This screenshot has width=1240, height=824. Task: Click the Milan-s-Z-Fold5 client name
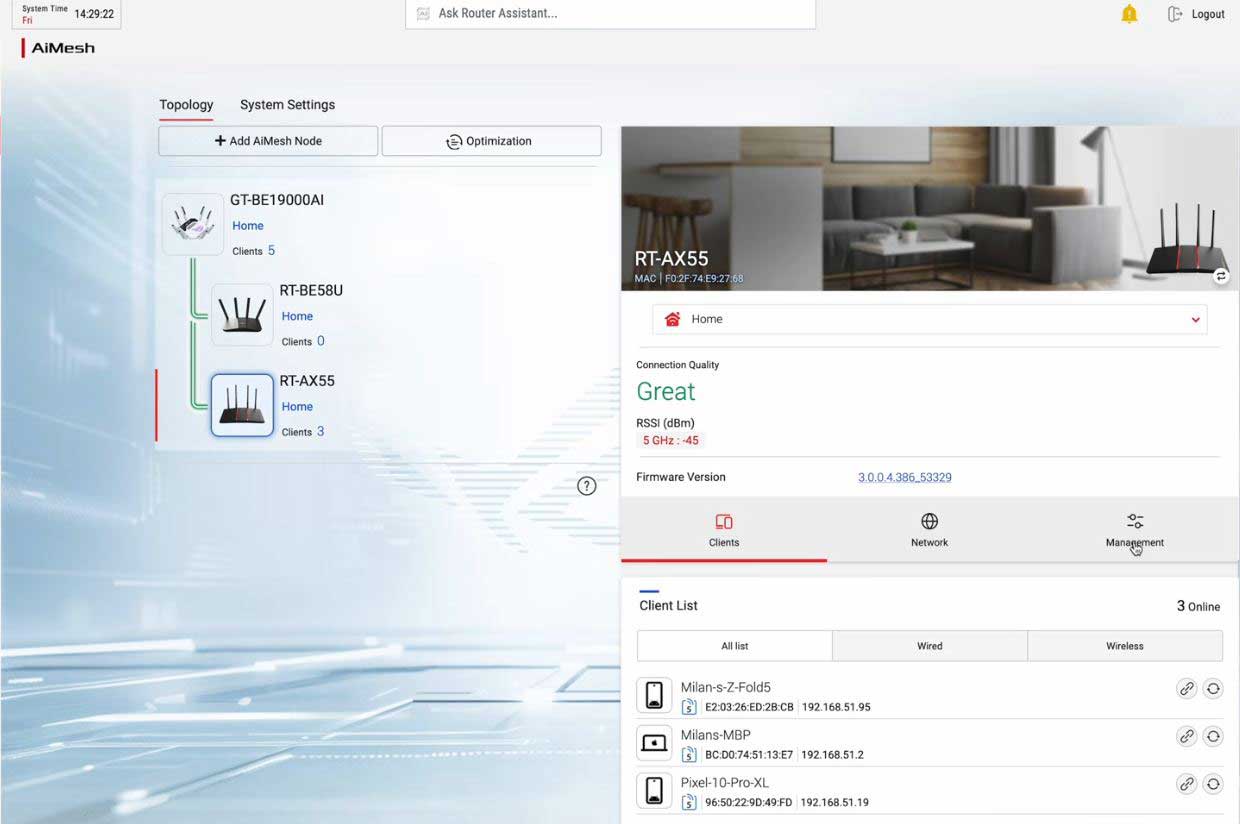point(726,687)
